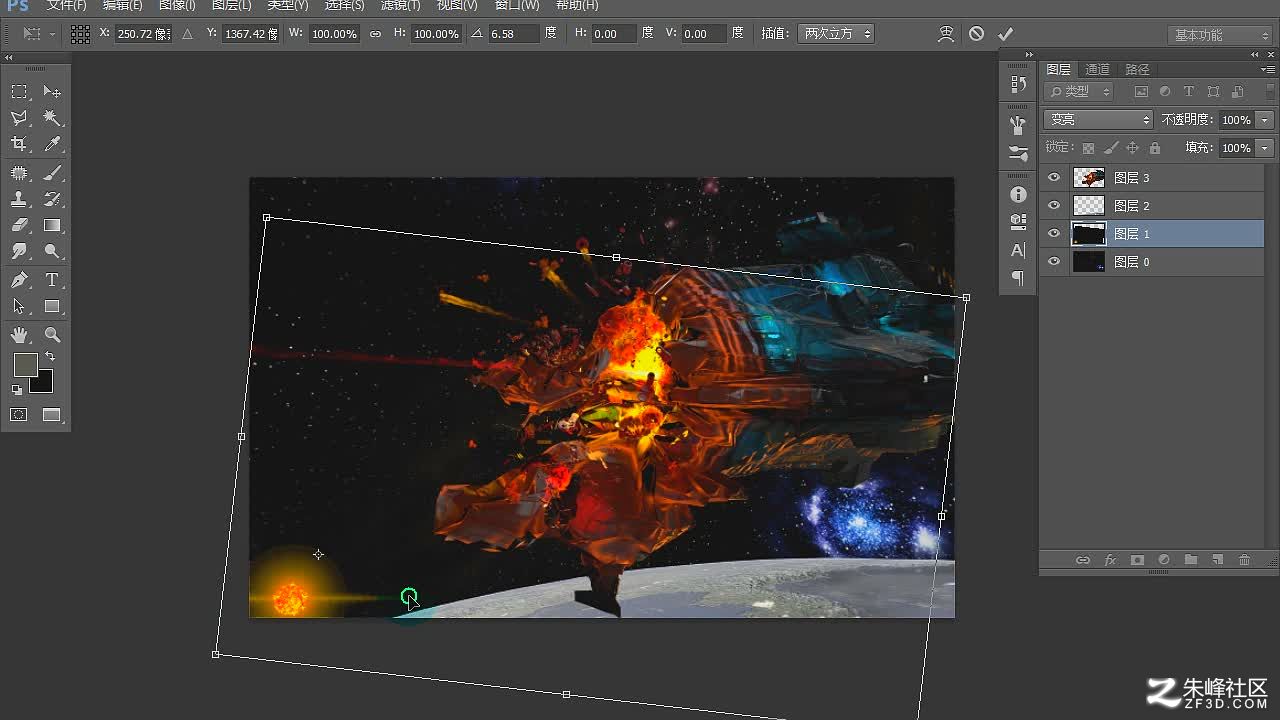
Task: Select the Pen tool
Action: coord(19,280)
